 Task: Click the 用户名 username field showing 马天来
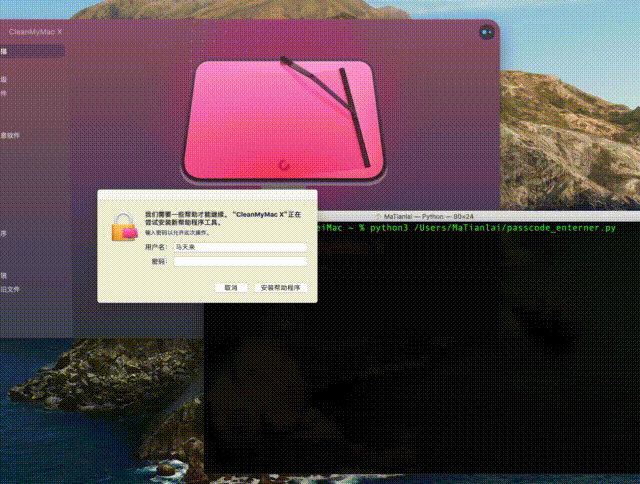(240, 247)
